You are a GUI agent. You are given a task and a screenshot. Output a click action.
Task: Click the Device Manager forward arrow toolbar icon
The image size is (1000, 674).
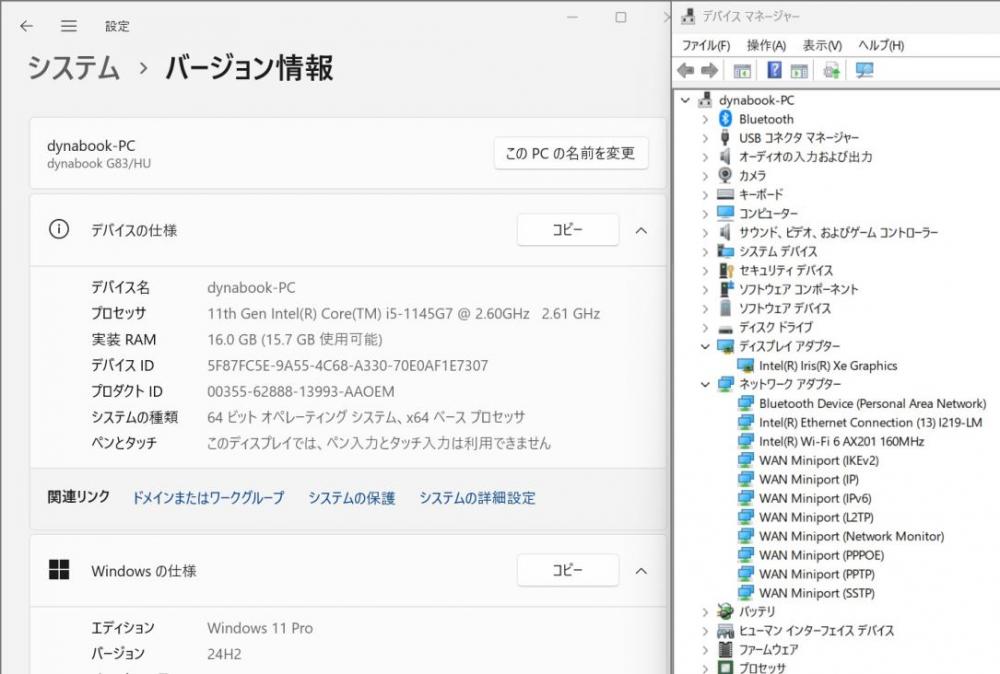tap(709, 70)
